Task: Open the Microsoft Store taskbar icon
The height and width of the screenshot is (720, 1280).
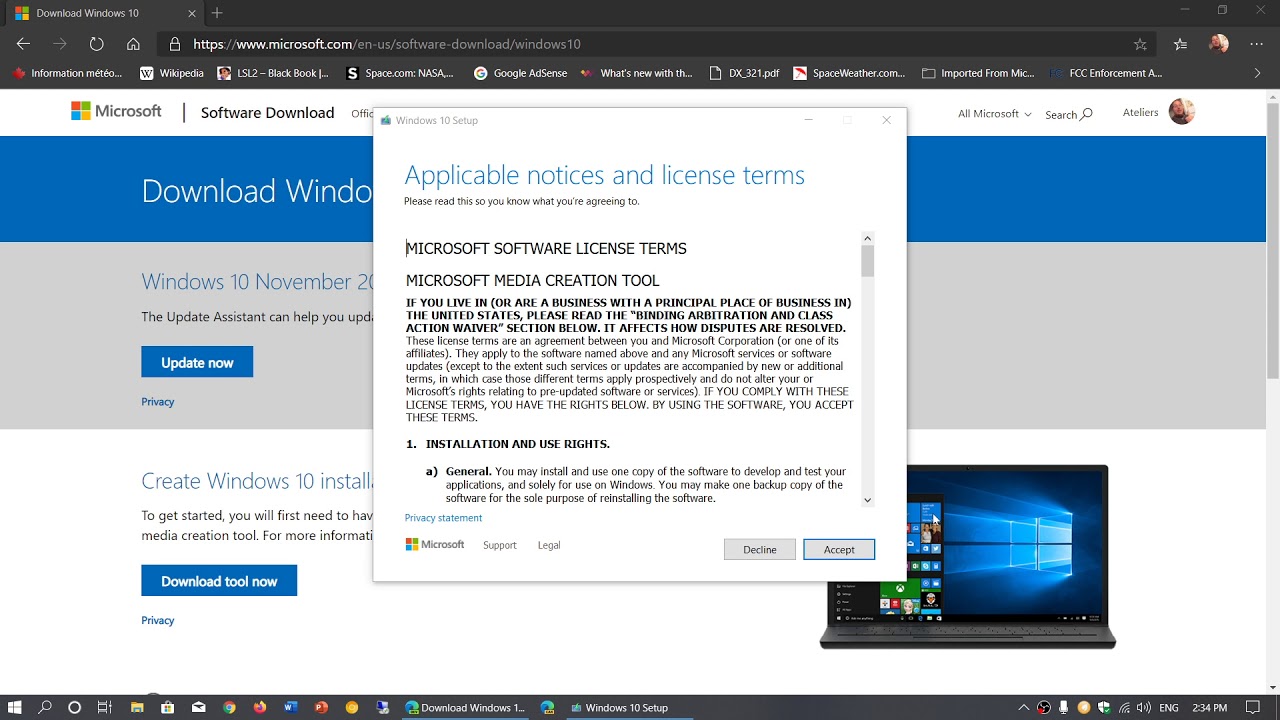Action: click(167, 707)
